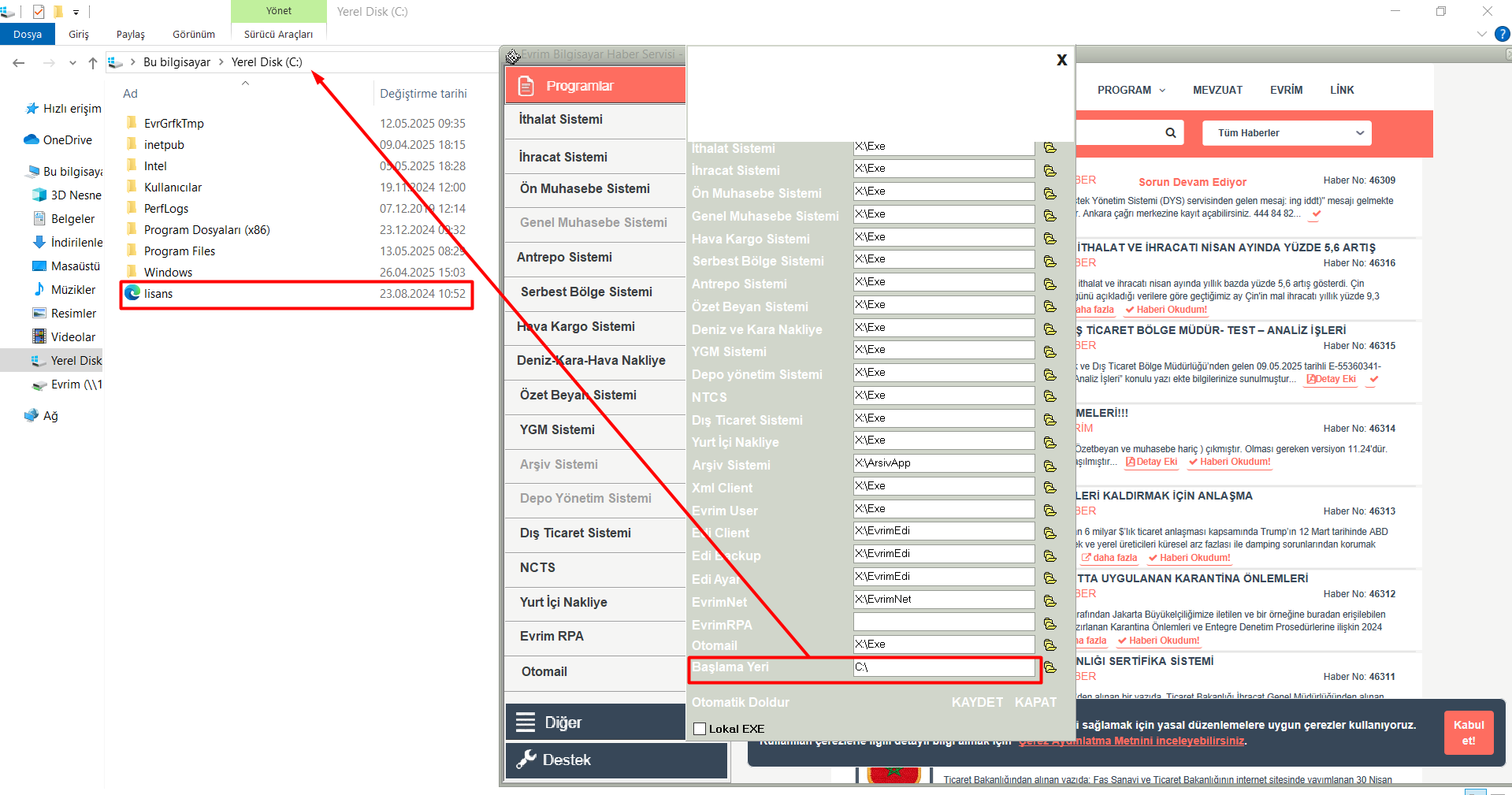Select the Program Files folder

(180, 251)
